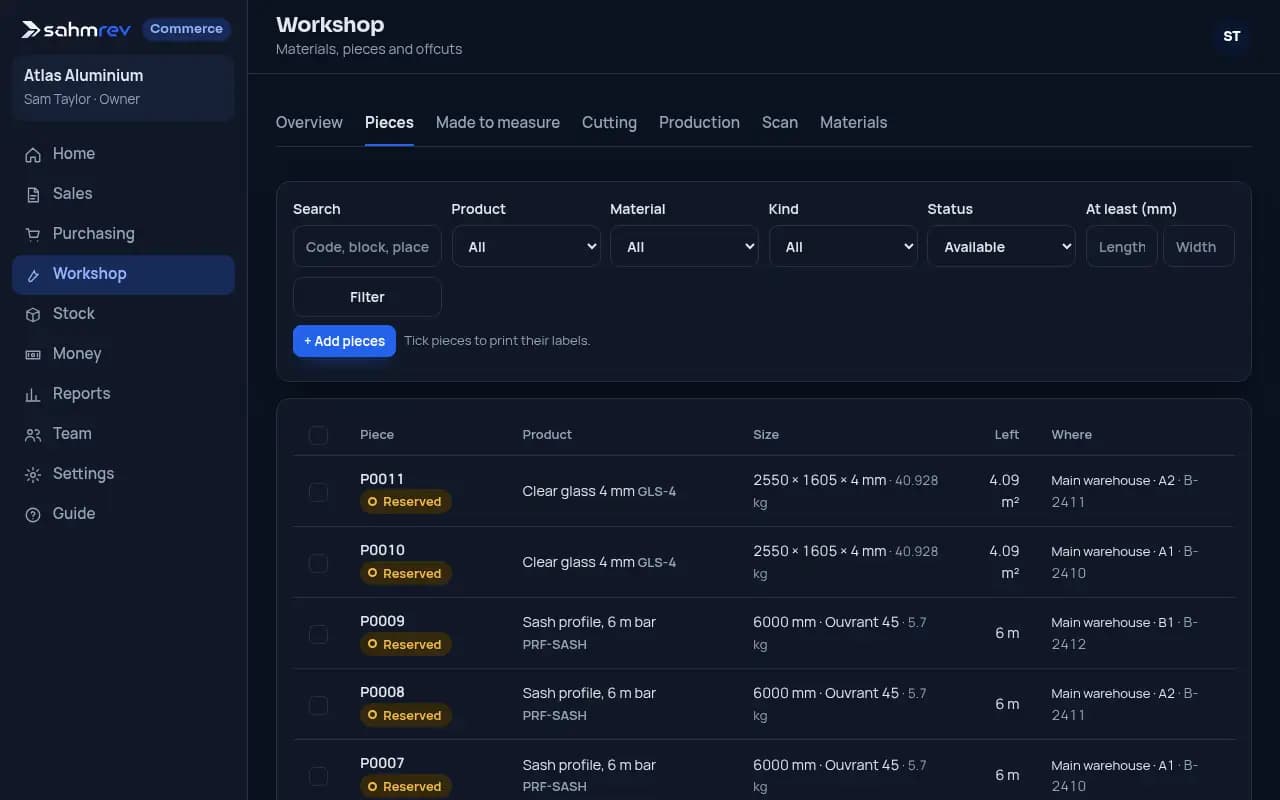Open the Atlas Aluminium account card
Screen dimensions: 1280x800
(x=123, y=87)
